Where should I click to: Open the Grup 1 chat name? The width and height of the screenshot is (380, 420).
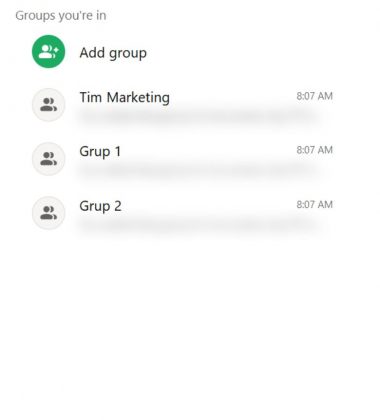click(x=100, y=152)
